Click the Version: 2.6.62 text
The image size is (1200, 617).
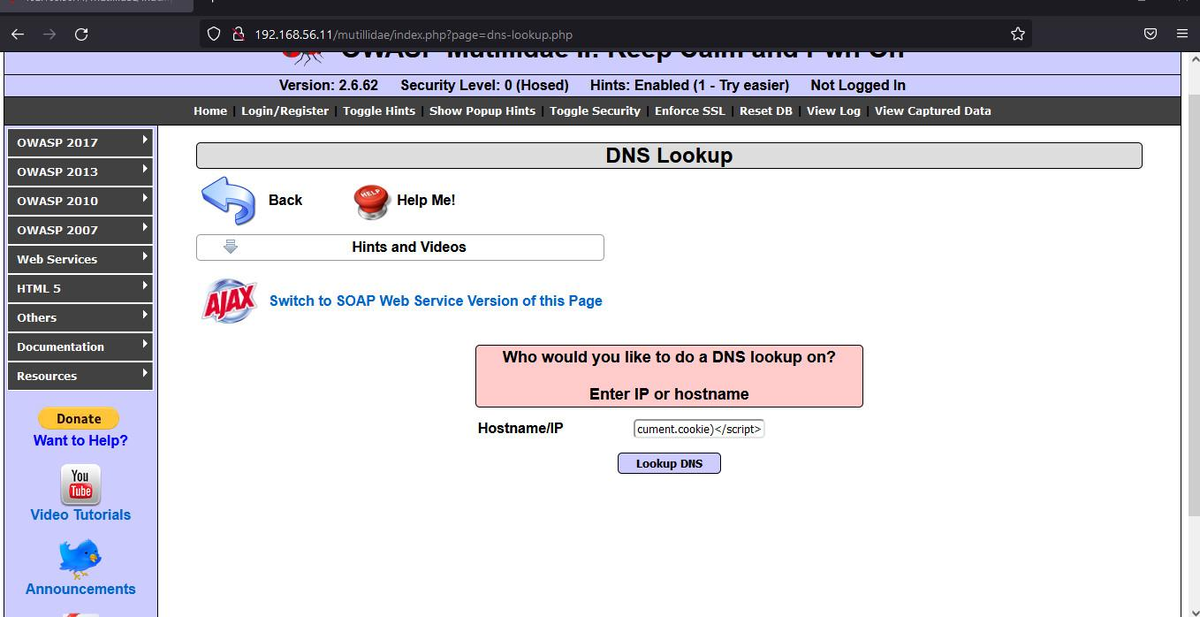coord(328,85)
